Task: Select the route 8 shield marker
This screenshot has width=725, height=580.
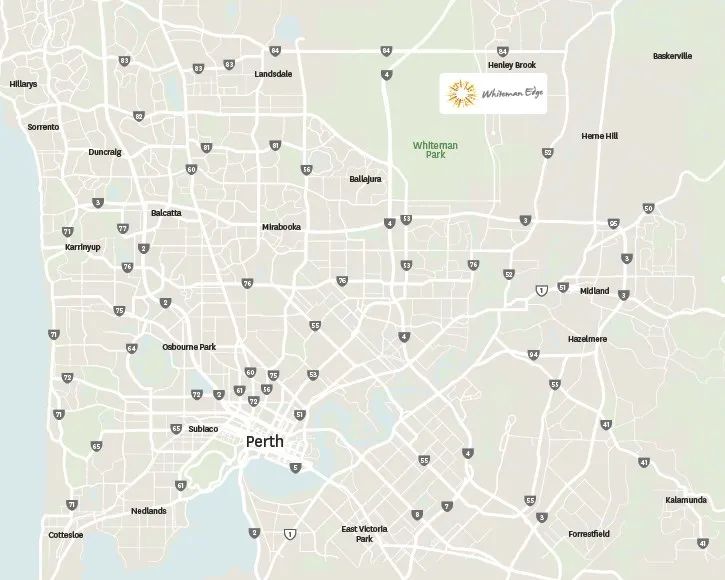Action: 417,515
